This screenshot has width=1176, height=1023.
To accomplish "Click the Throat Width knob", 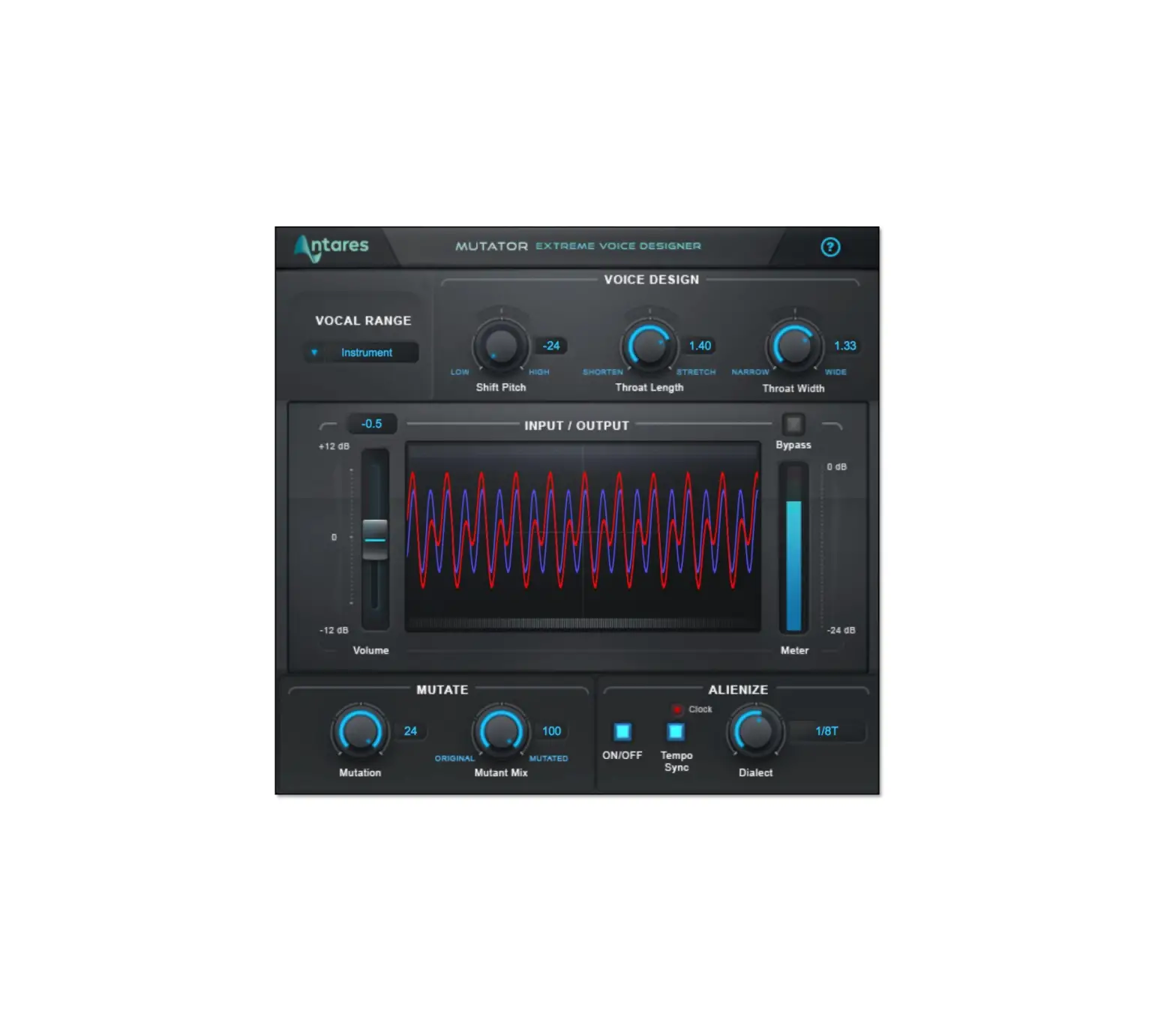I will point(793,346).
